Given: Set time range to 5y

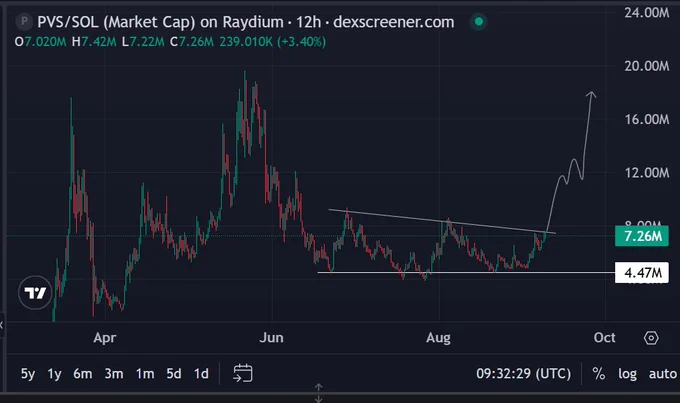Looking at the screenshot, I should click(x=28, y=374).
